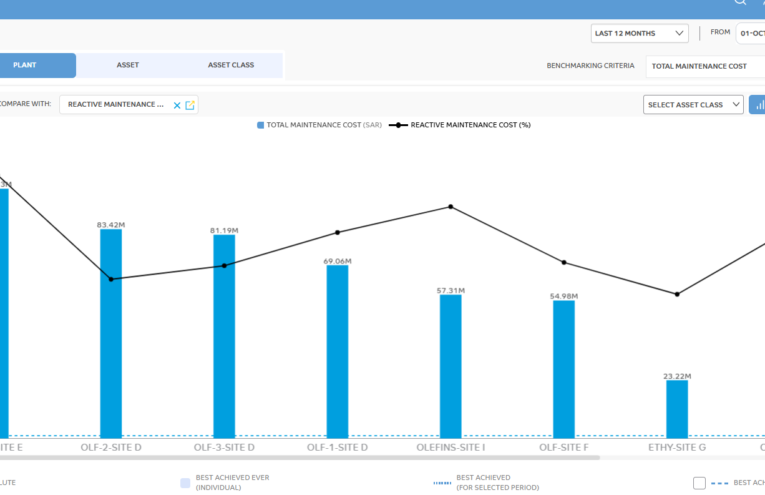This screenshot has width=765, height=495.
Task: Click the search icon in header
Action: pyautogui.click(x=740, y=1)
